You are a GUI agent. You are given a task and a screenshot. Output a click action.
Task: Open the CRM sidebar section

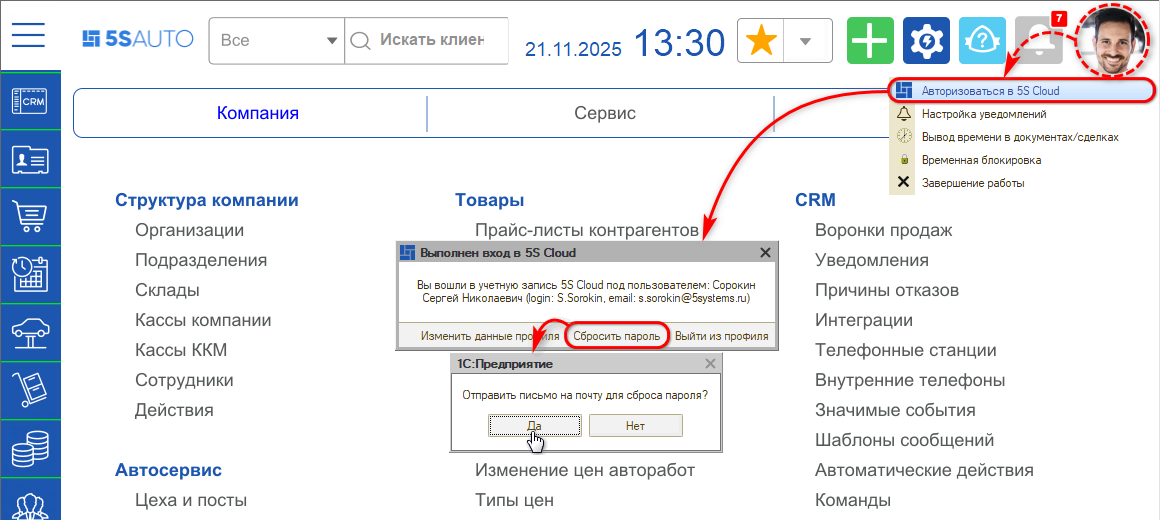tap(30, 101)
